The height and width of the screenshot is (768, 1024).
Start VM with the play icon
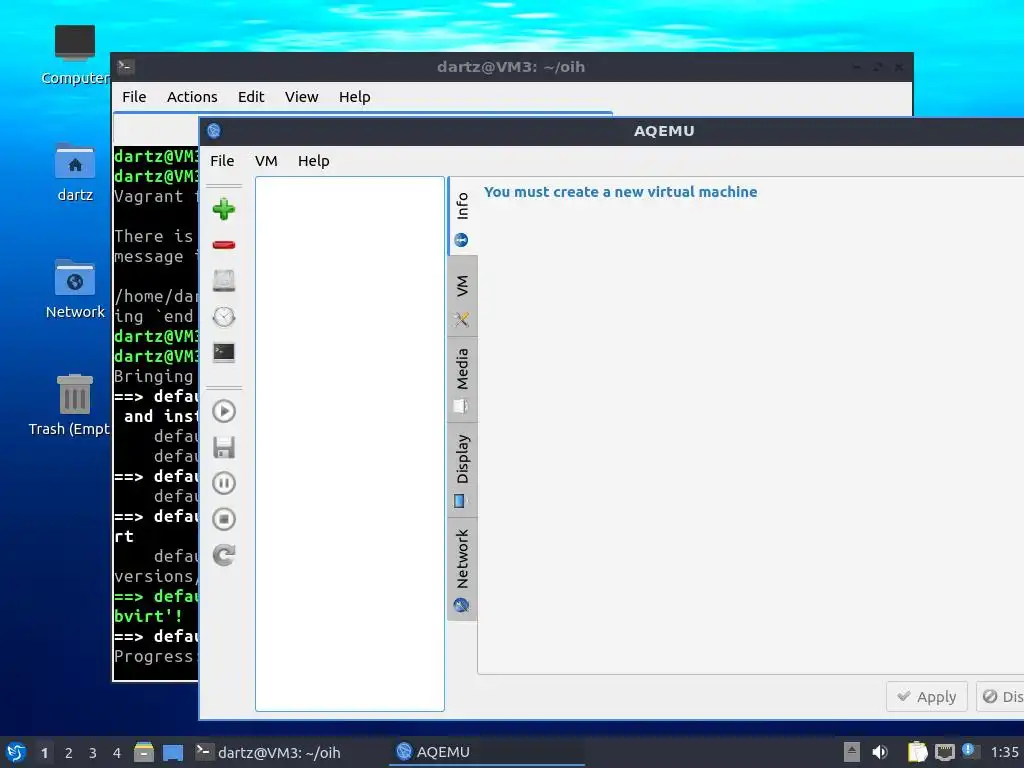223,411
